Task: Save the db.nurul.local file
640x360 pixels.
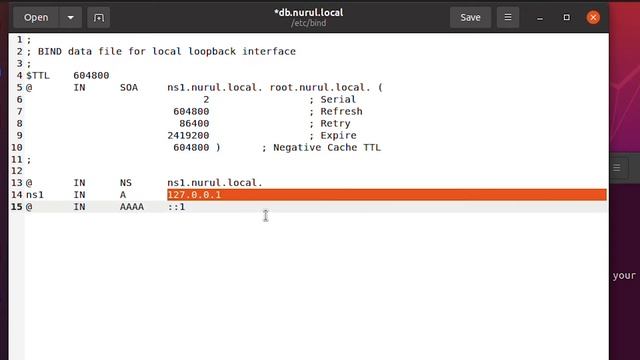Action: (470, 18)
